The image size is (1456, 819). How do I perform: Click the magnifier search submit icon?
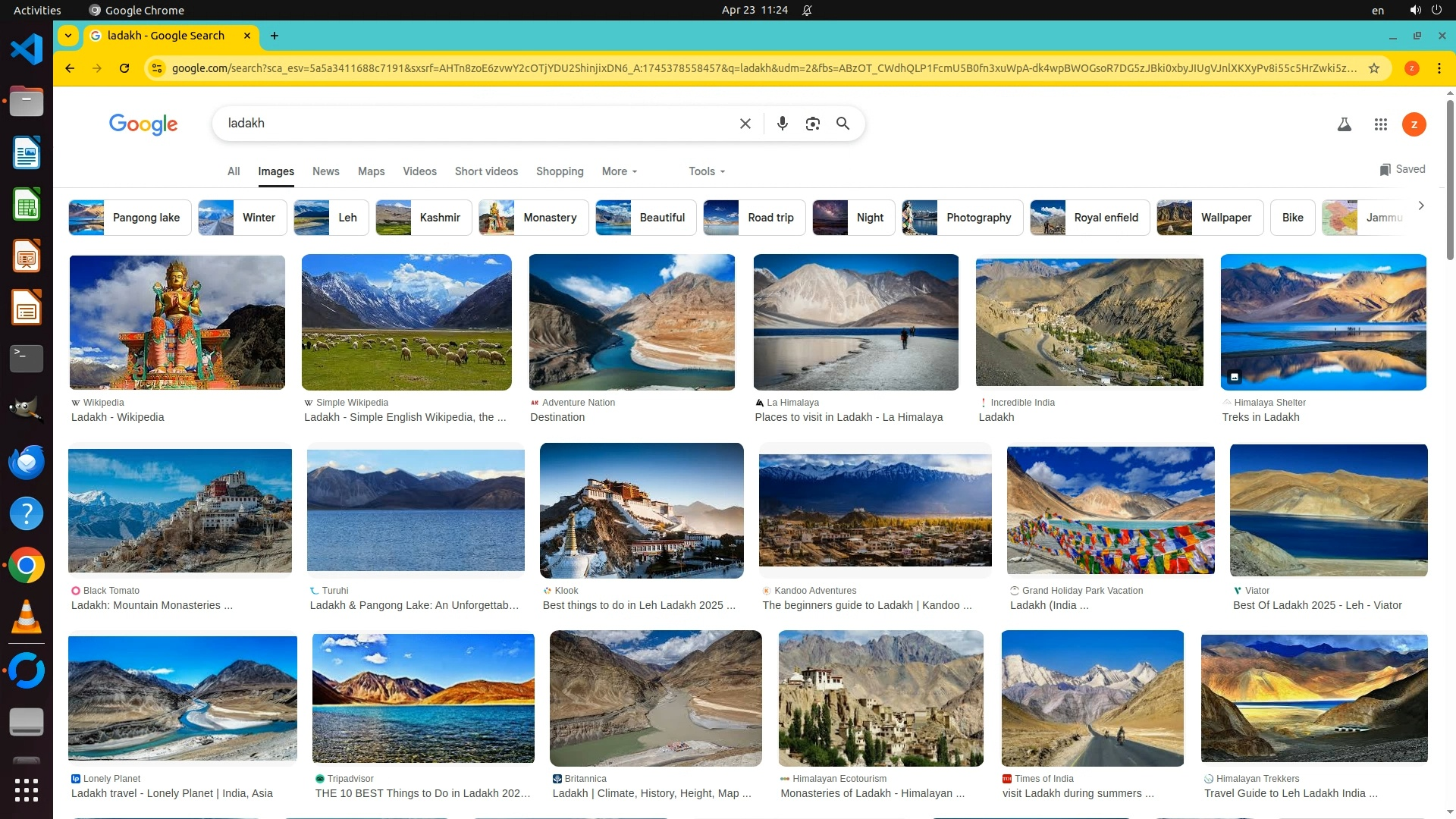(843, 124)
